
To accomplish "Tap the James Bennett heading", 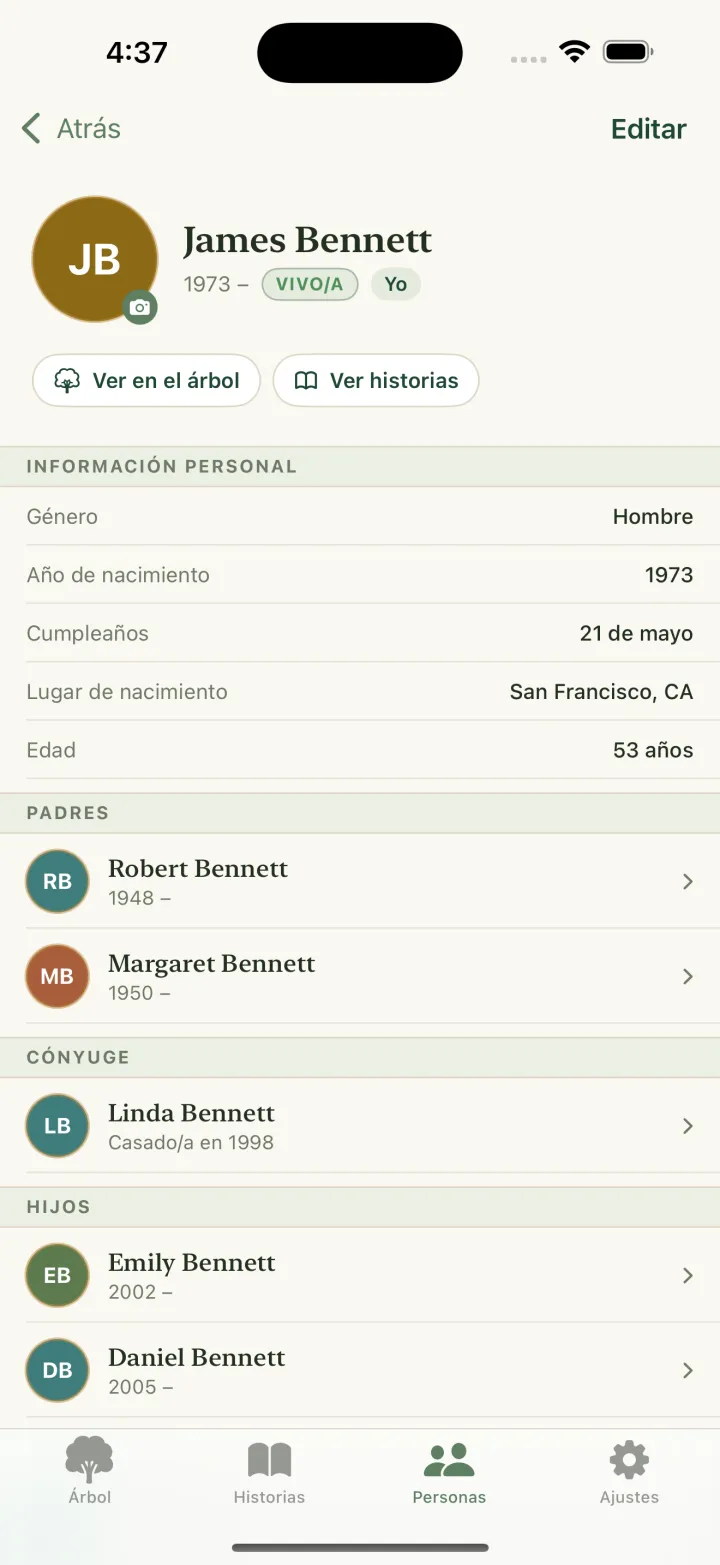I will 308,241.
